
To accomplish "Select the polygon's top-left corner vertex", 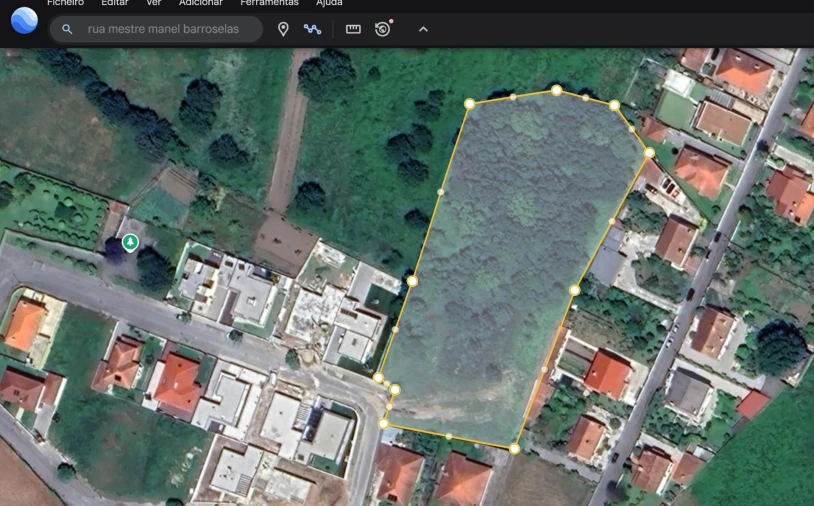I will (469, 104).
